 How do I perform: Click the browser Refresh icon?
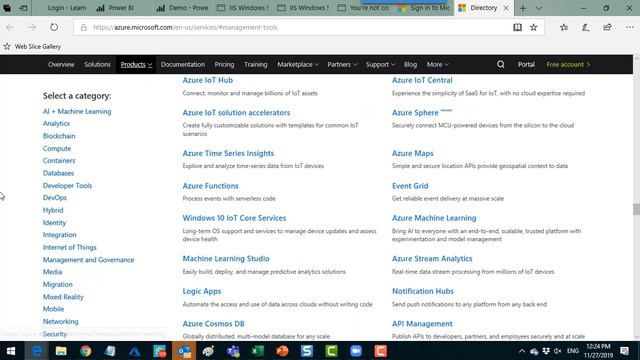pos(54,27)
